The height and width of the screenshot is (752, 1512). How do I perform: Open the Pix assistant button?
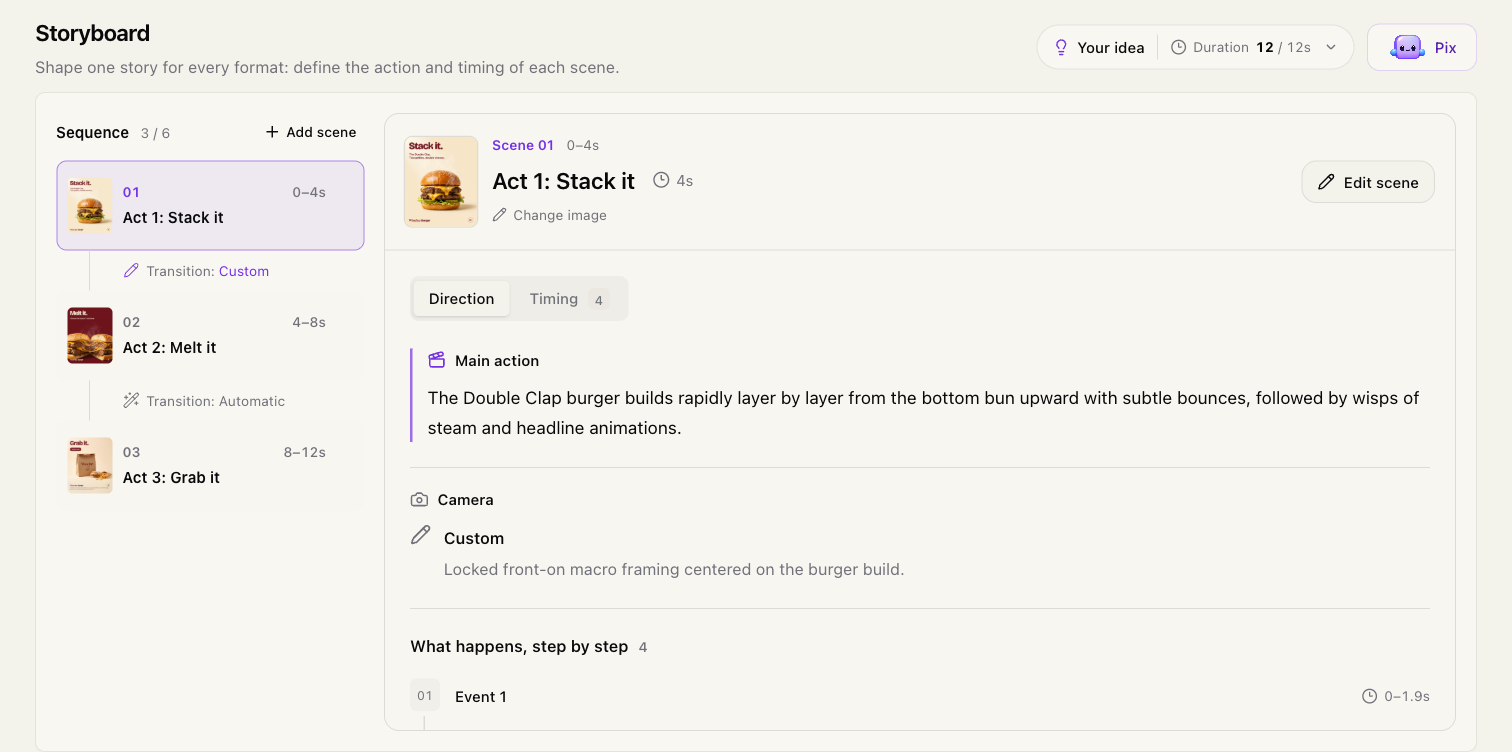pos(1422,47)
